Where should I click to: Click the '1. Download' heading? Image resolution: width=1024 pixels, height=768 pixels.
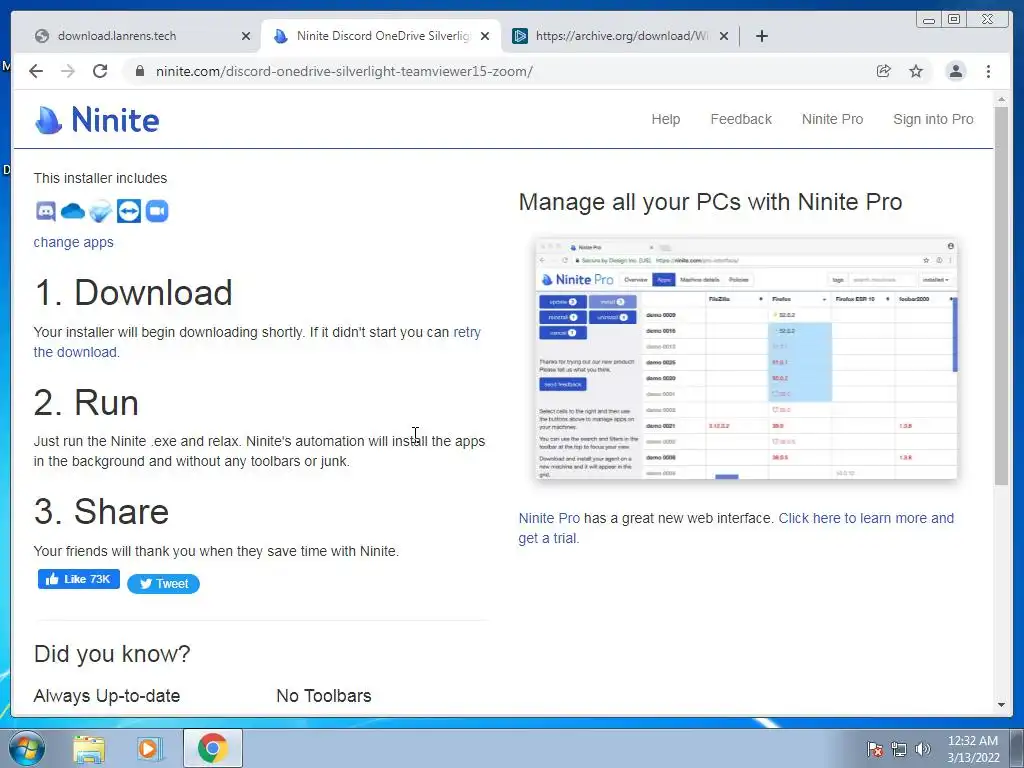[133, 293]
